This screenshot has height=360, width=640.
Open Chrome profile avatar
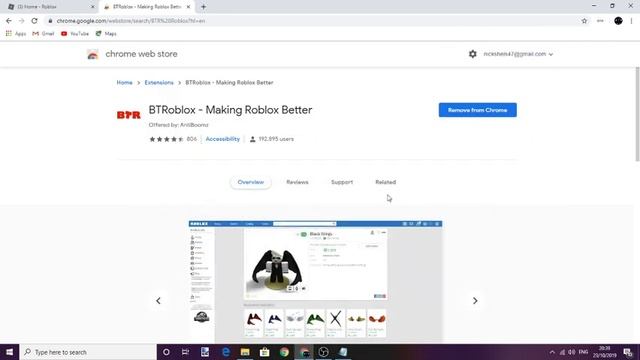pyautogui.click(x=618, y=21)
